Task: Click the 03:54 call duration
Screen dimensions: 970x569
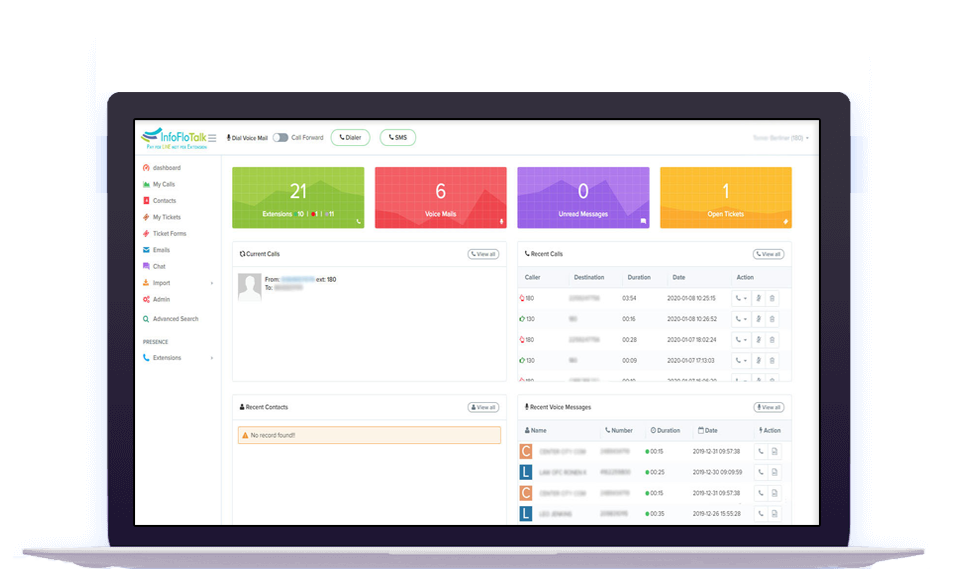Action: (x=629, y=298)
